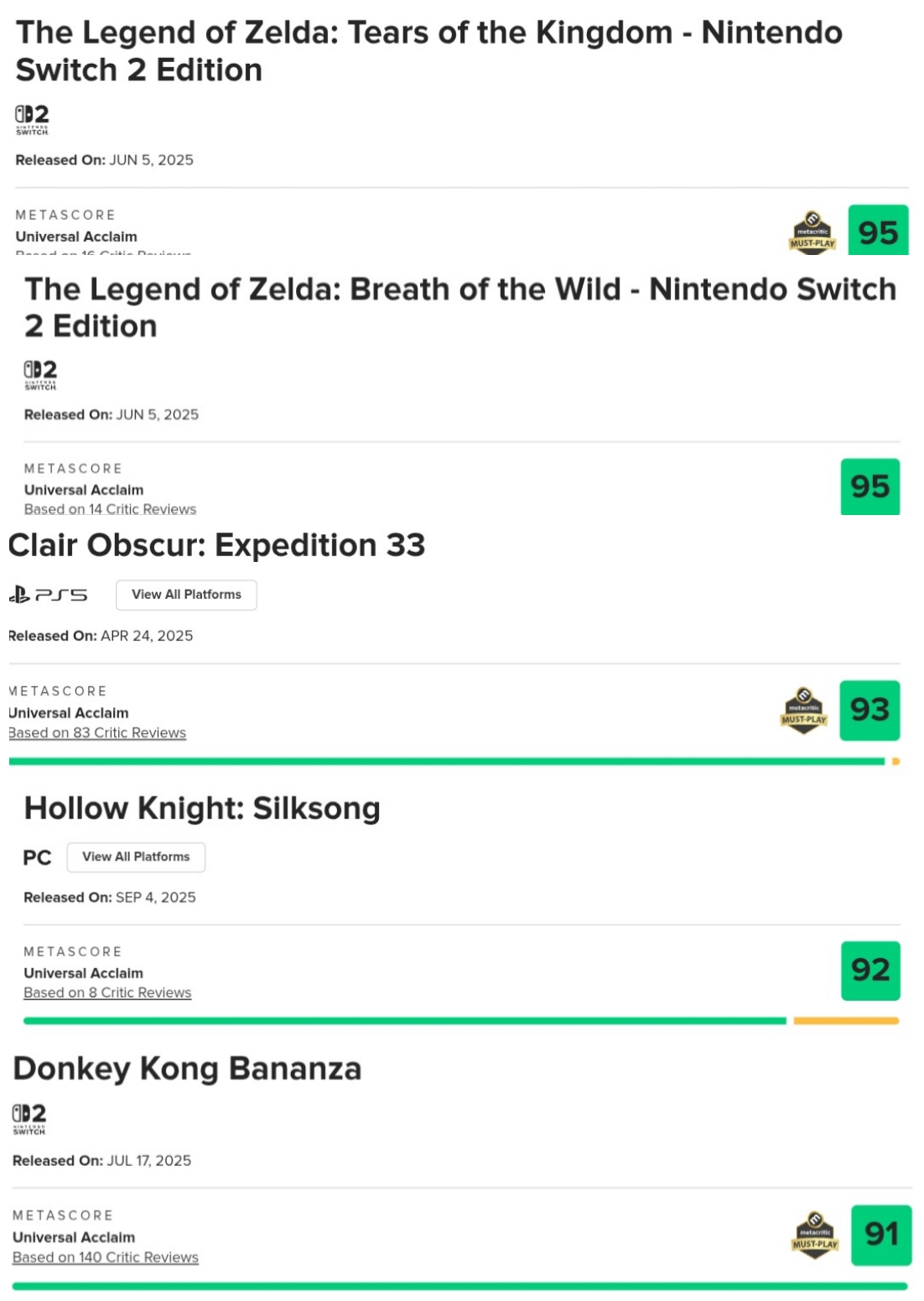Screen dimensions: 924x1301
Task: Click Donkey Kong Bananza Switch 2 icon
Action: pyautogui.click(x=29, y=1118)
